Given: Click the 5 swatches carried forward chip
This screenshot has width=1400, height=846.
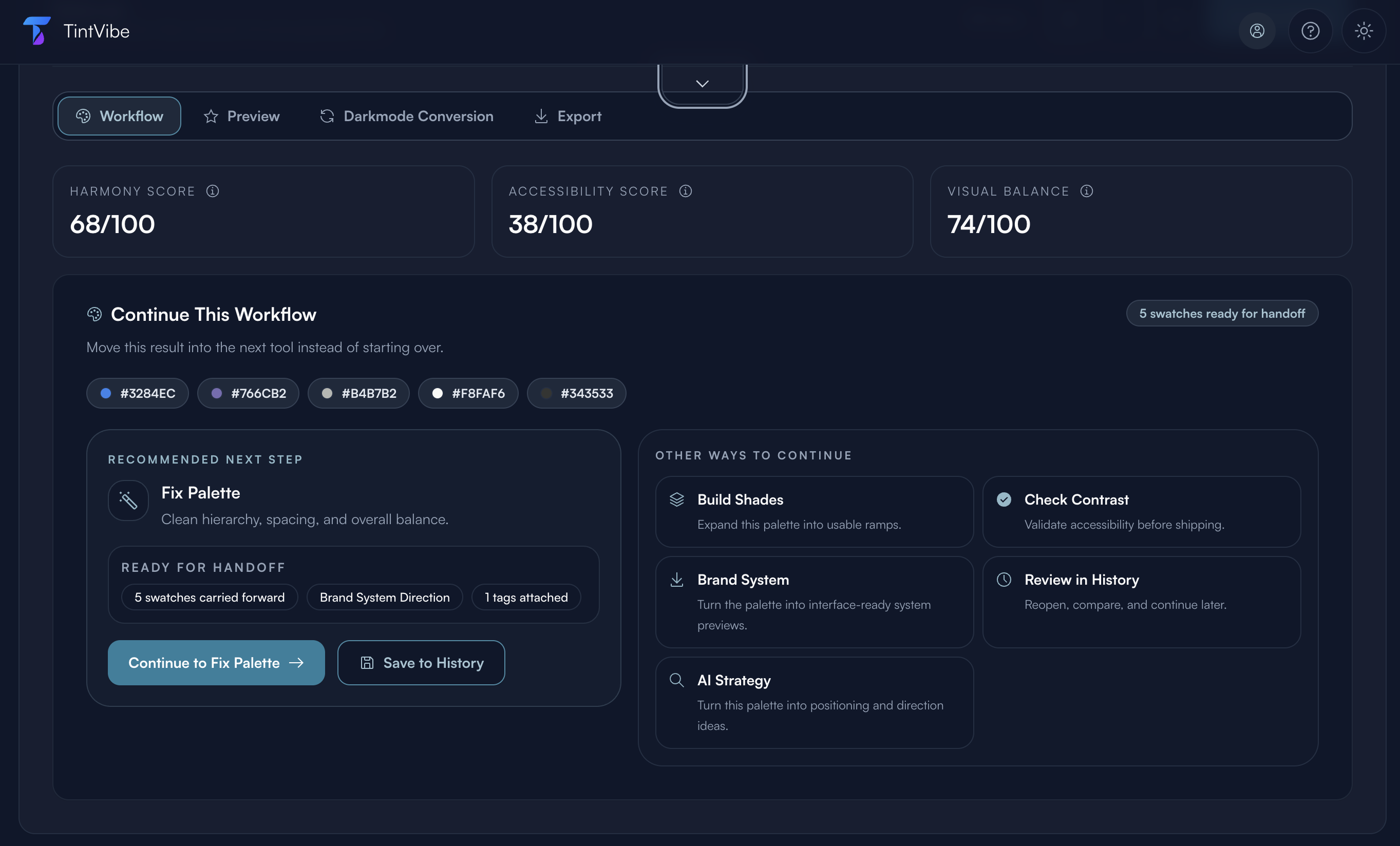Looking at the screenshot, I should click(x=210, y=598).
